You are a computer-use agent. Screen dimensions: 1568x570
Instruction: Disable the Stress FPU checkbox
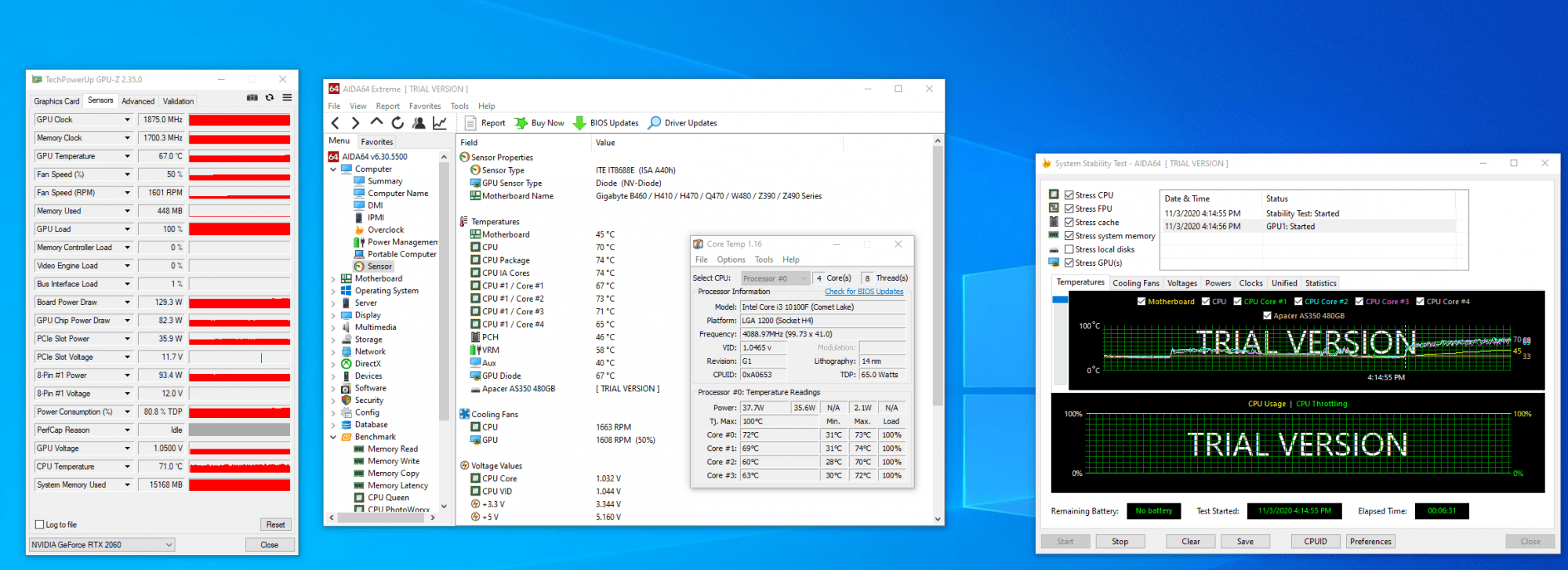[x=1069, y=209]
